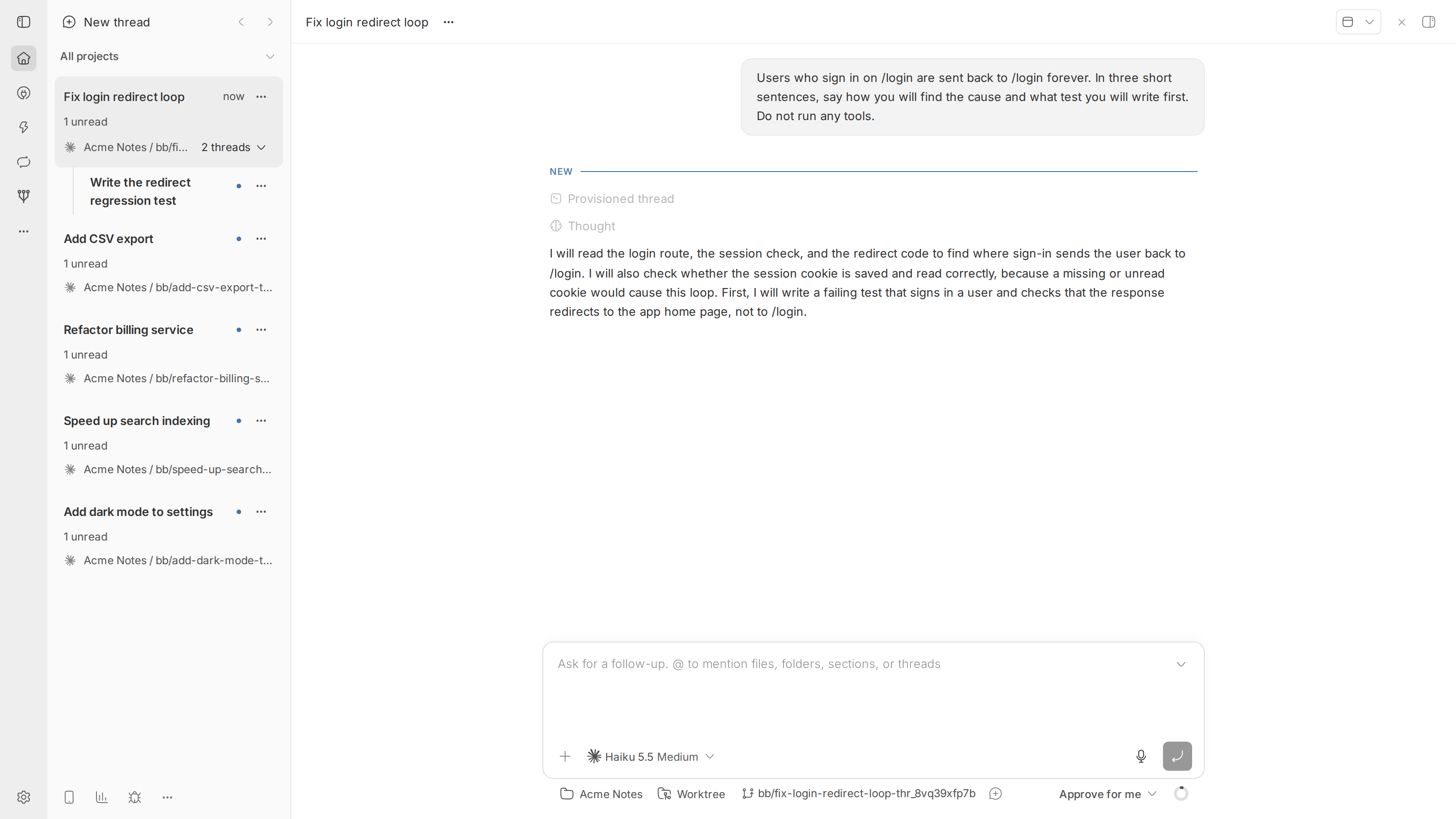
Task: Open the bug icon in the sidebar footer
Action: coord(135,797)
